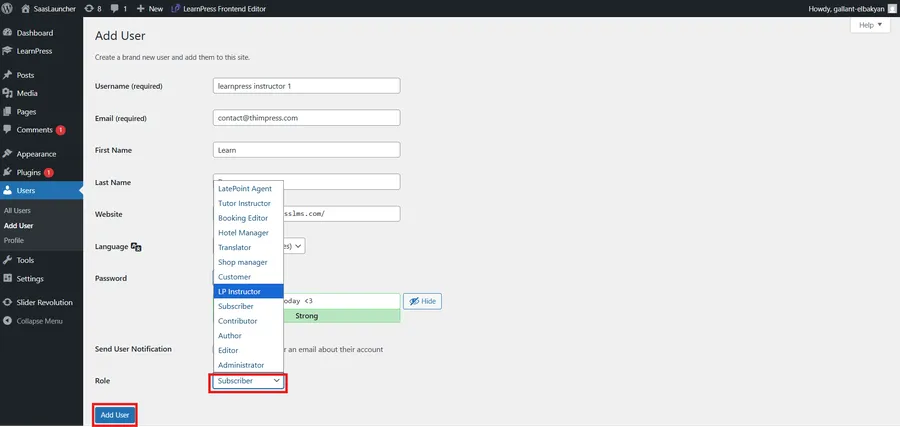Screen dimensions: 900x427
Task: Click the user avatar in the admin bar
Action: [x=891, y=9]
